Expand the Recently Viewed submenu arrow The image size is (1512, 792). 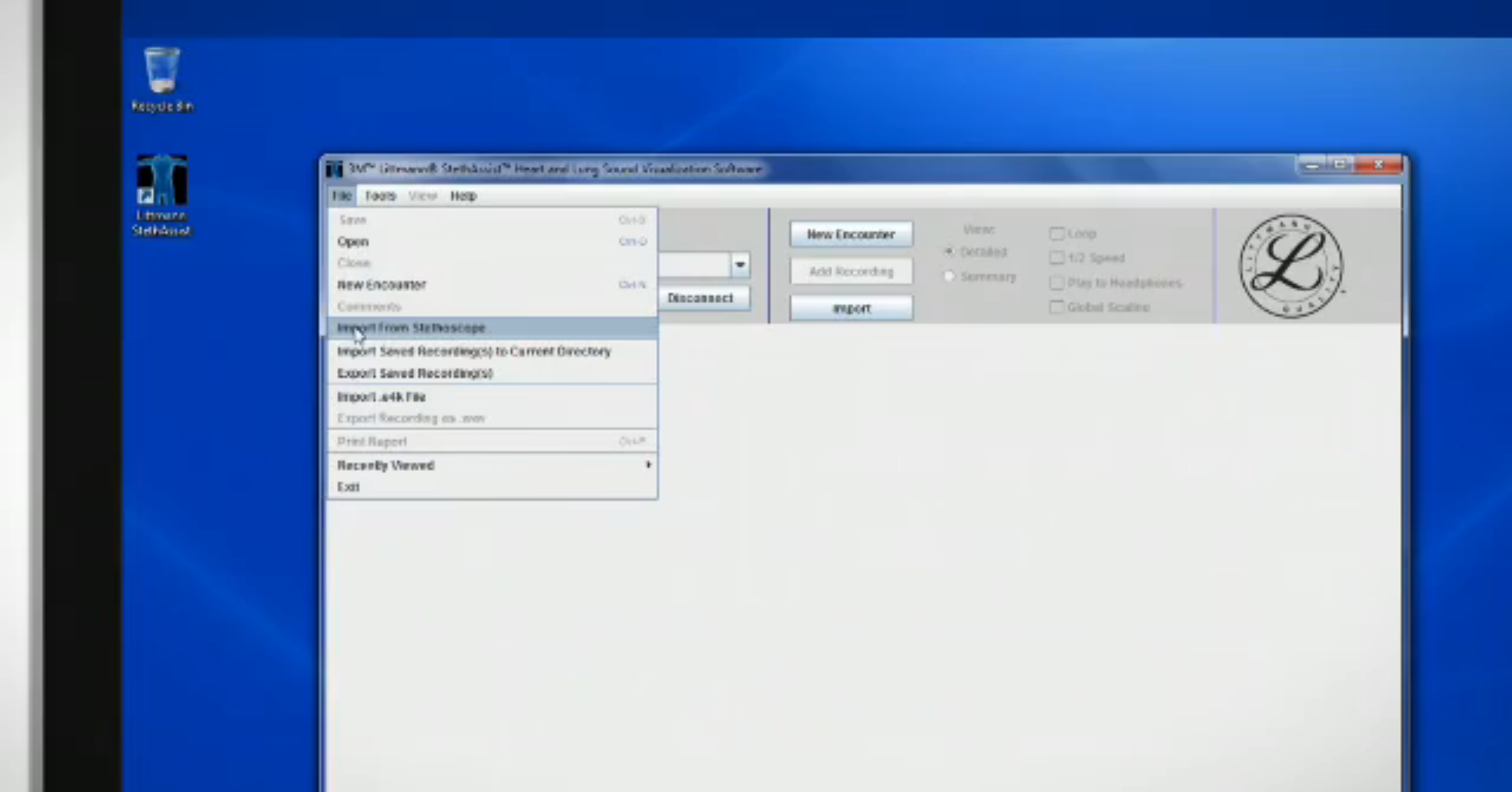(648, 465)
